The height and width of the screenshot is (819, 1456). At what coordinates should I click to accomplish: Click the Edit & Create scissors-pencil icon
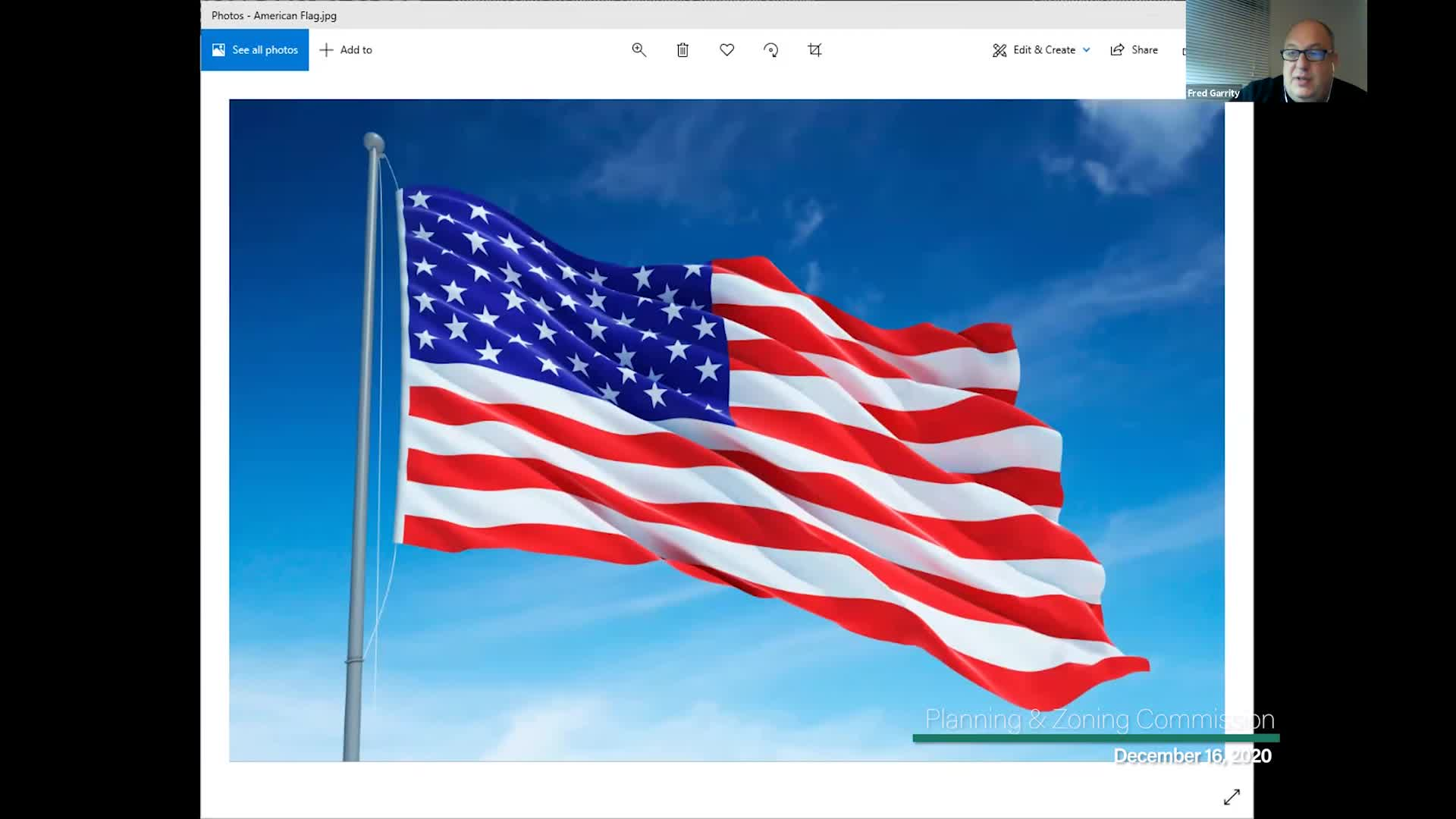pyautogui.click(x=999, y=50)
